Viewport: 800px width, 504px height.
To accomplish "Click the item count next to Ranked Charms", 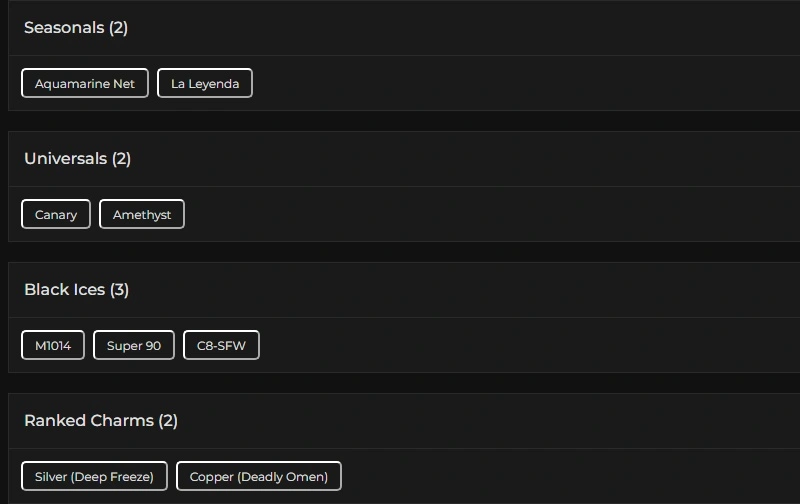I will point(168,421).
